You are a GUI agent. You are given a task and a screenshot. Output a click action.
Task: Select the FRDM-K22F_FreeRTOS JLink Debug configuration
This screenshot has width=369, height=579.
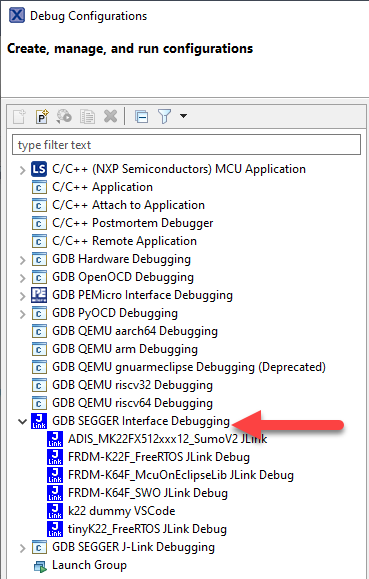coord(159,457)
